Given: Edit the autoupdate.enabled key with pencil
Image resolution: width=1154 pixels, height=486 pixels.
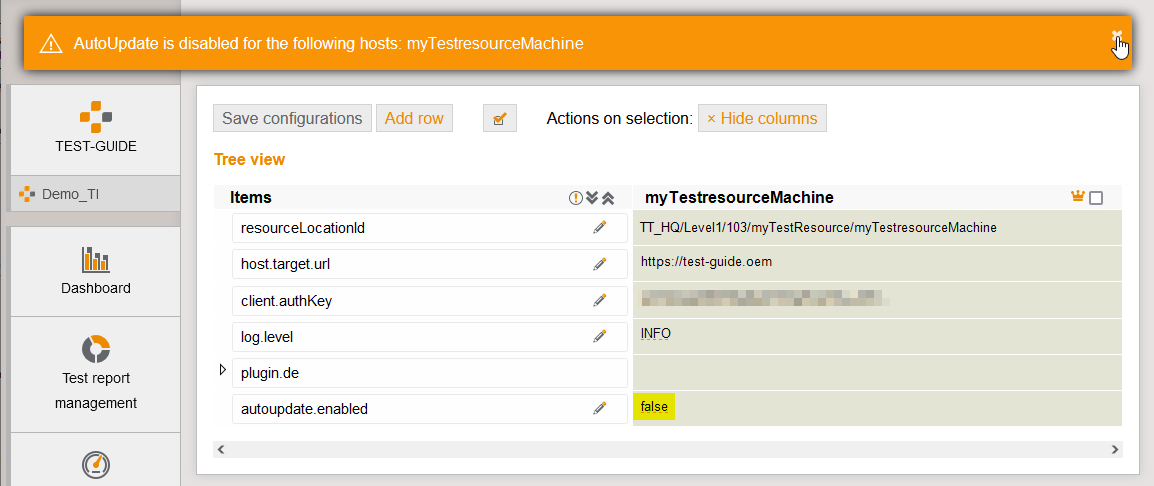Looking at the screenshot, I should tap(599, 408).
